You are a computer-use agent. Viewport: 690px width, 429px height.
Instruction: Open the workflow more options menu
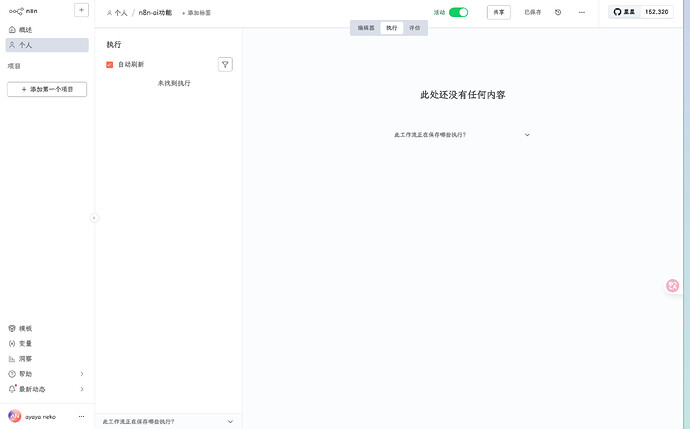point(582,12)
